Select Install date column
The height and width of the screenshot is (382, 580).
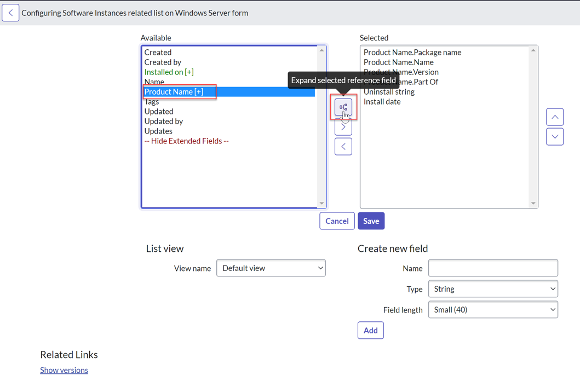[446, 102]
